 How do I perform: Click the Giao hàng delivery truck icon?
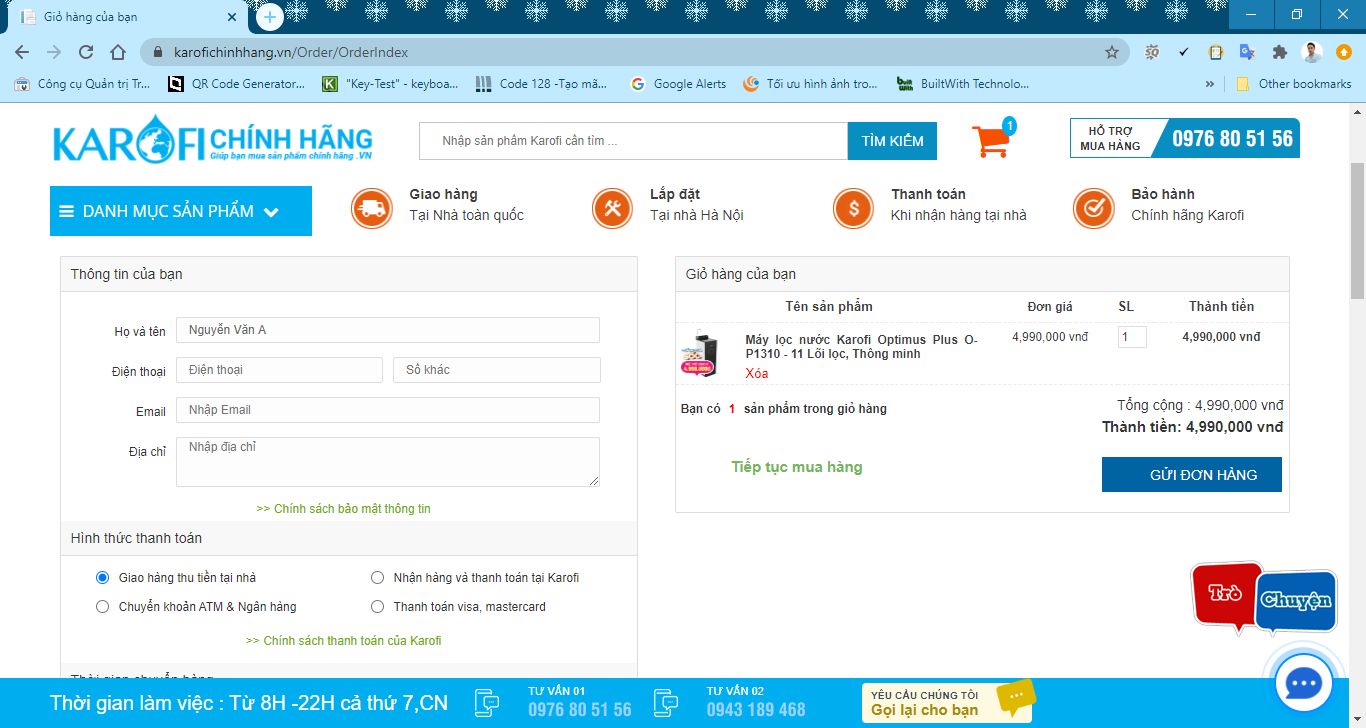pos(372,208)
